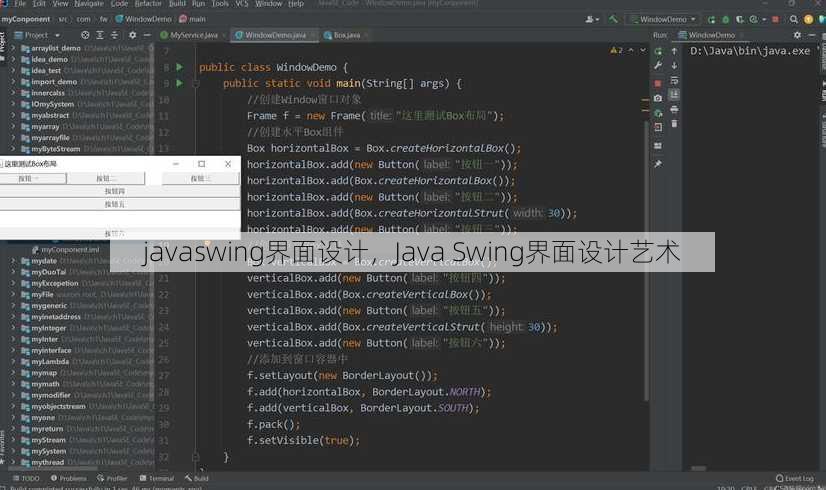Click the Down Stack Trace arrow icon
The height and width of the screenshot is (490, 826).
click(x=674, y=65)
